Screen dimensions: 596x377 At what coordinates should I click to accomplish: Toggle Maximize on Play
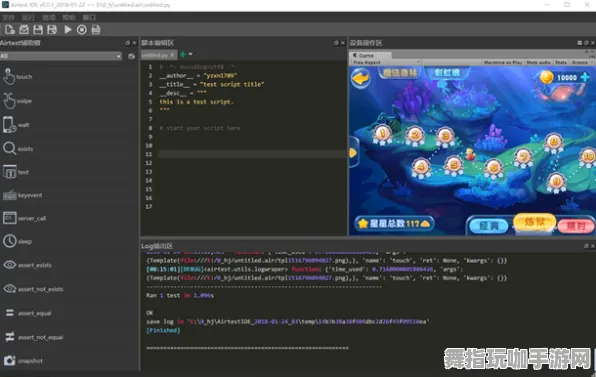coord(503,62)
